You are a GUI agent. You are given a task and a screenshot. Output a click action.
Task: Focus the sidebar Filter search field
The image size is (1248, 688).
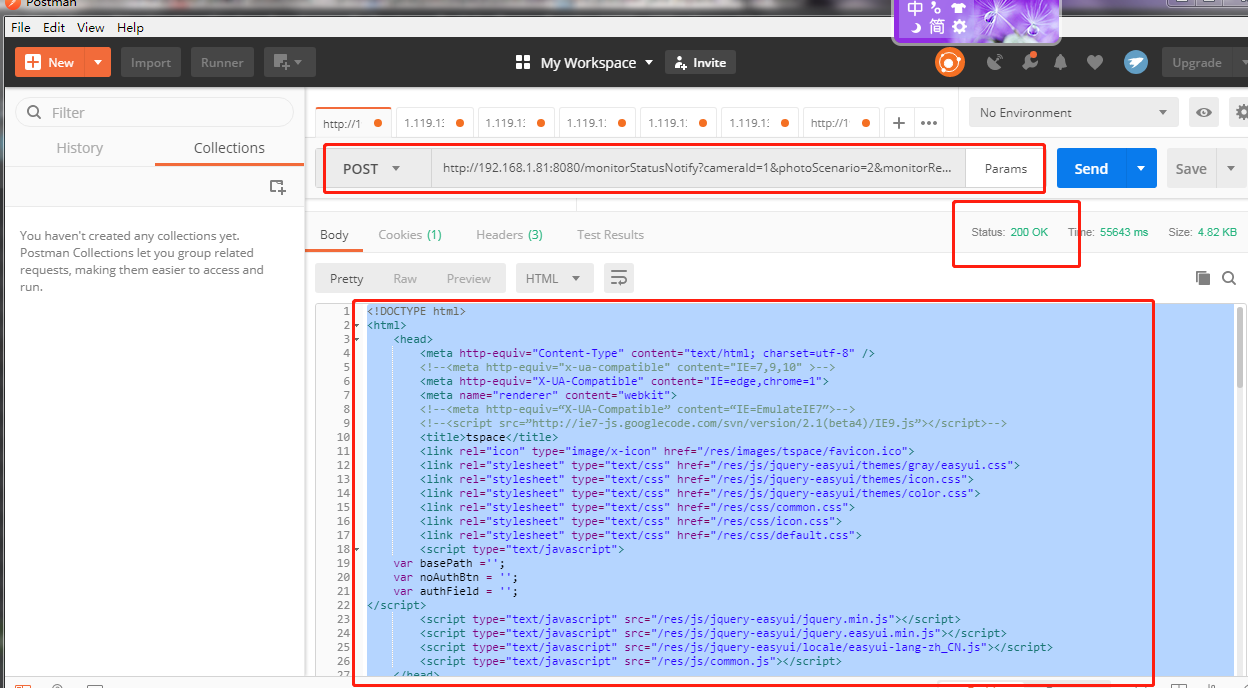pyautogui.click(x=155, y=112)
